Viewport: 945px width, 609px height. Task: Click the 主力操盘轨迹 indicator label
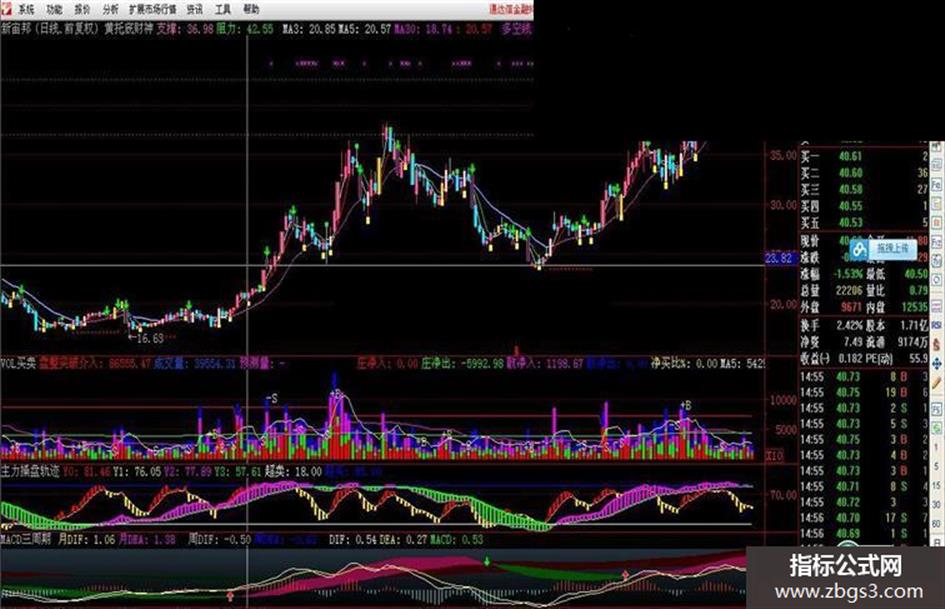coord(30,471)
